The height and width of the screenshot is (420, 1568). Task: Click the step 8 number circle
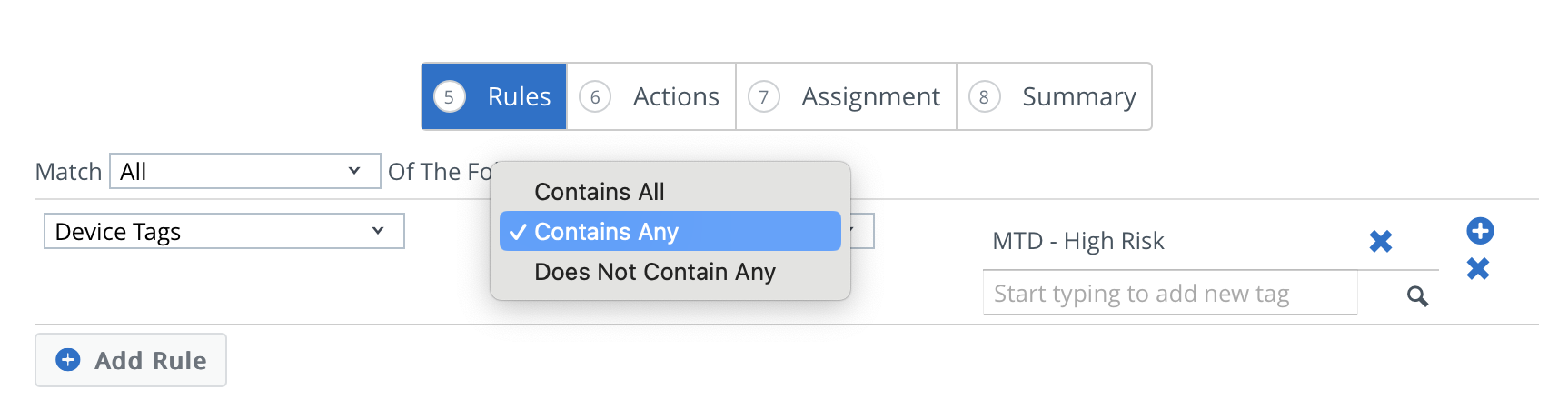(x=984, y=96)
